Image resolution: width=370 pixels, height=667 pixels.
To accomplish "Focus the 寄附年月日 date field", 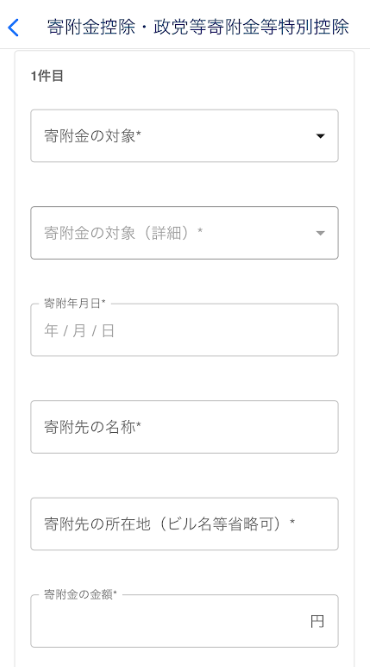I will pyautogui.click(x=184, y=330).
